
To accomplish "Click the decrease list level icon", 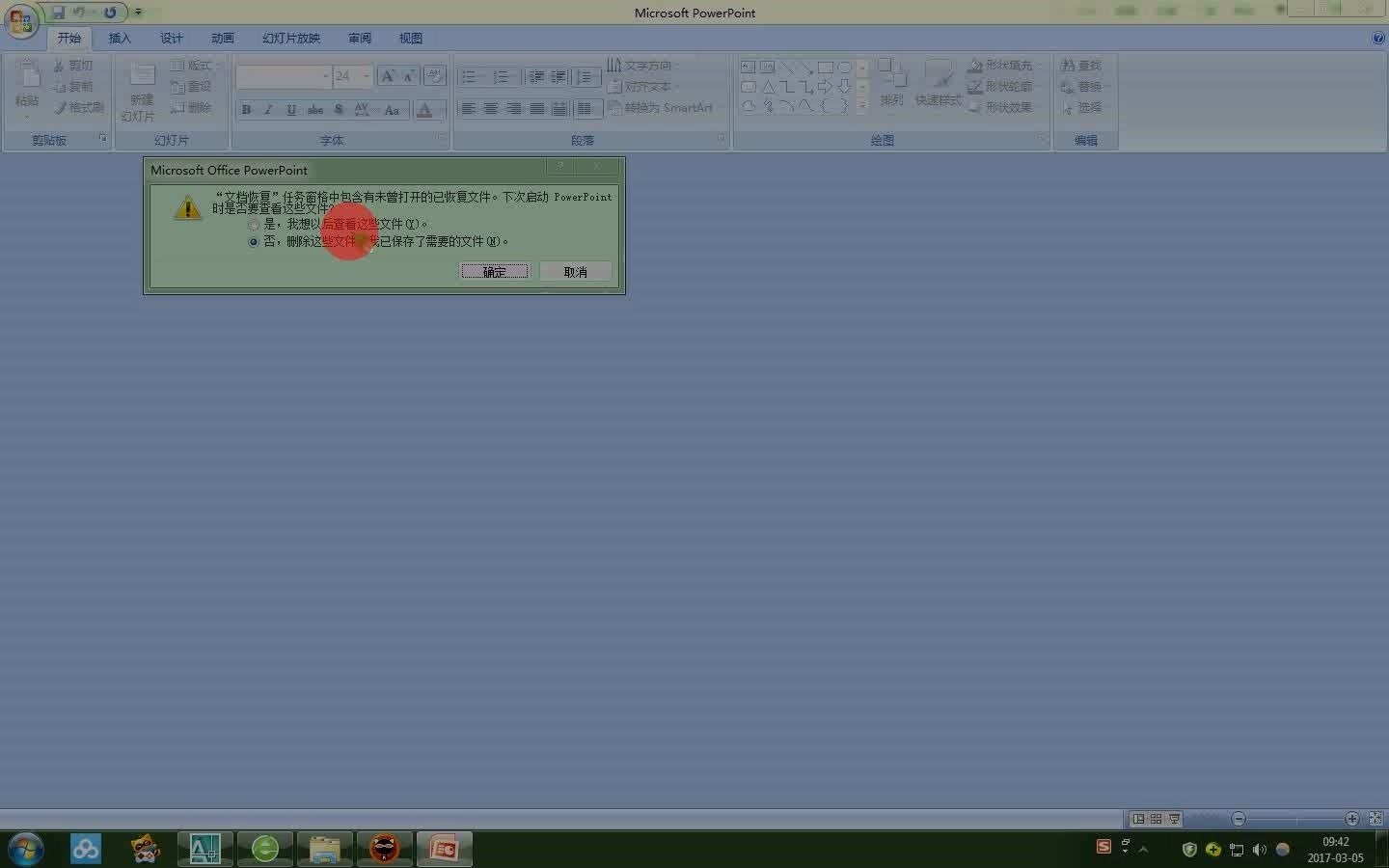I will tap(536, 77).
